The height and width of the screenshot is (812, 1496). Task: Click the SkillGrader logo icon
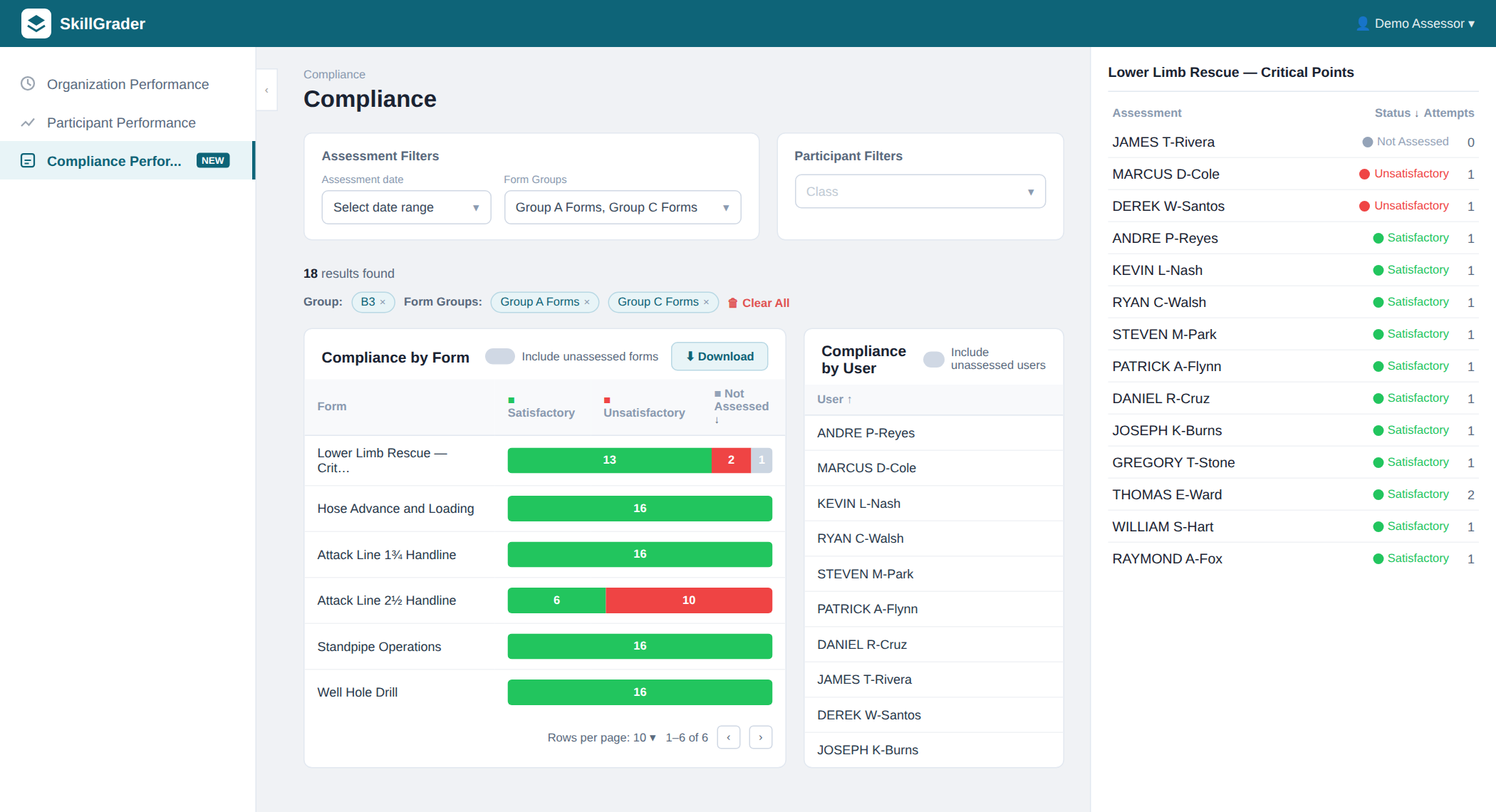coord(36,24)
